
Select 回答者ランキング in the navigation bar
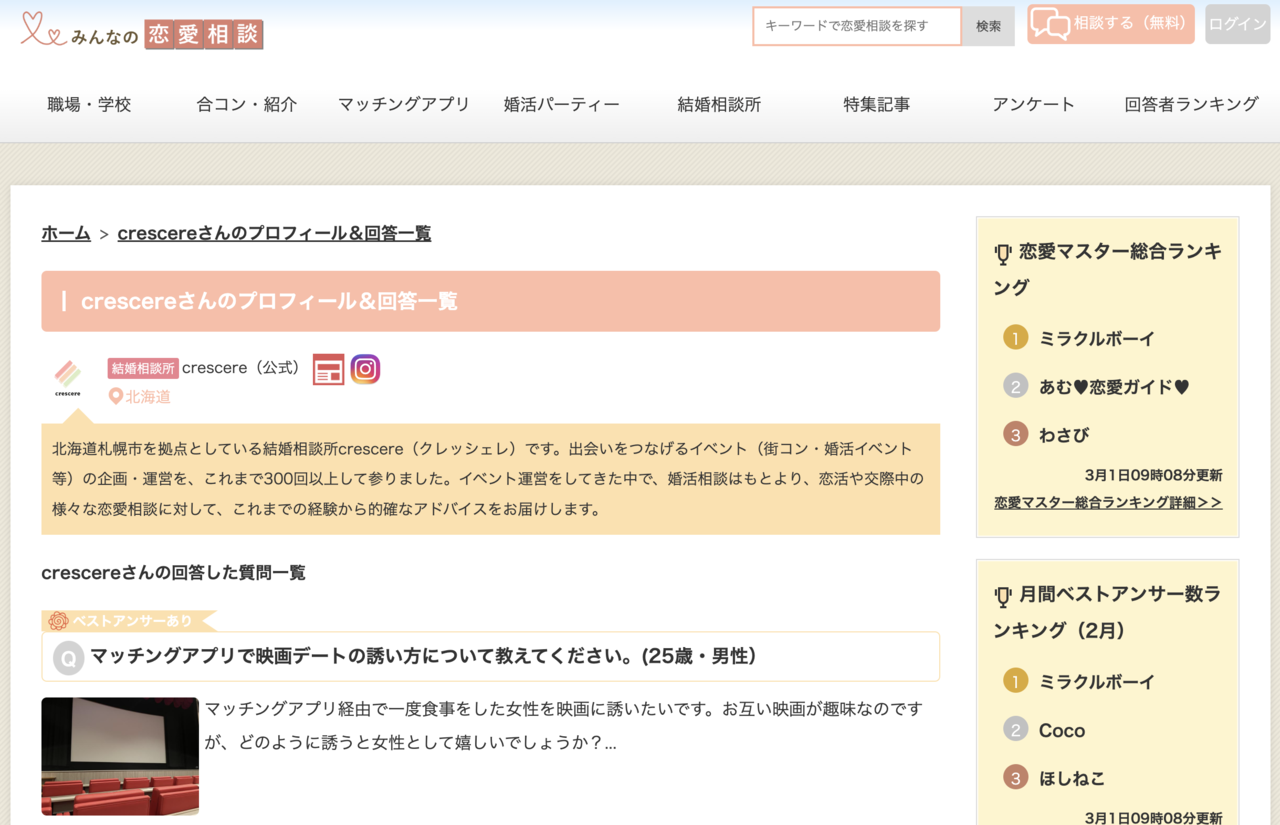(1191, 104)
